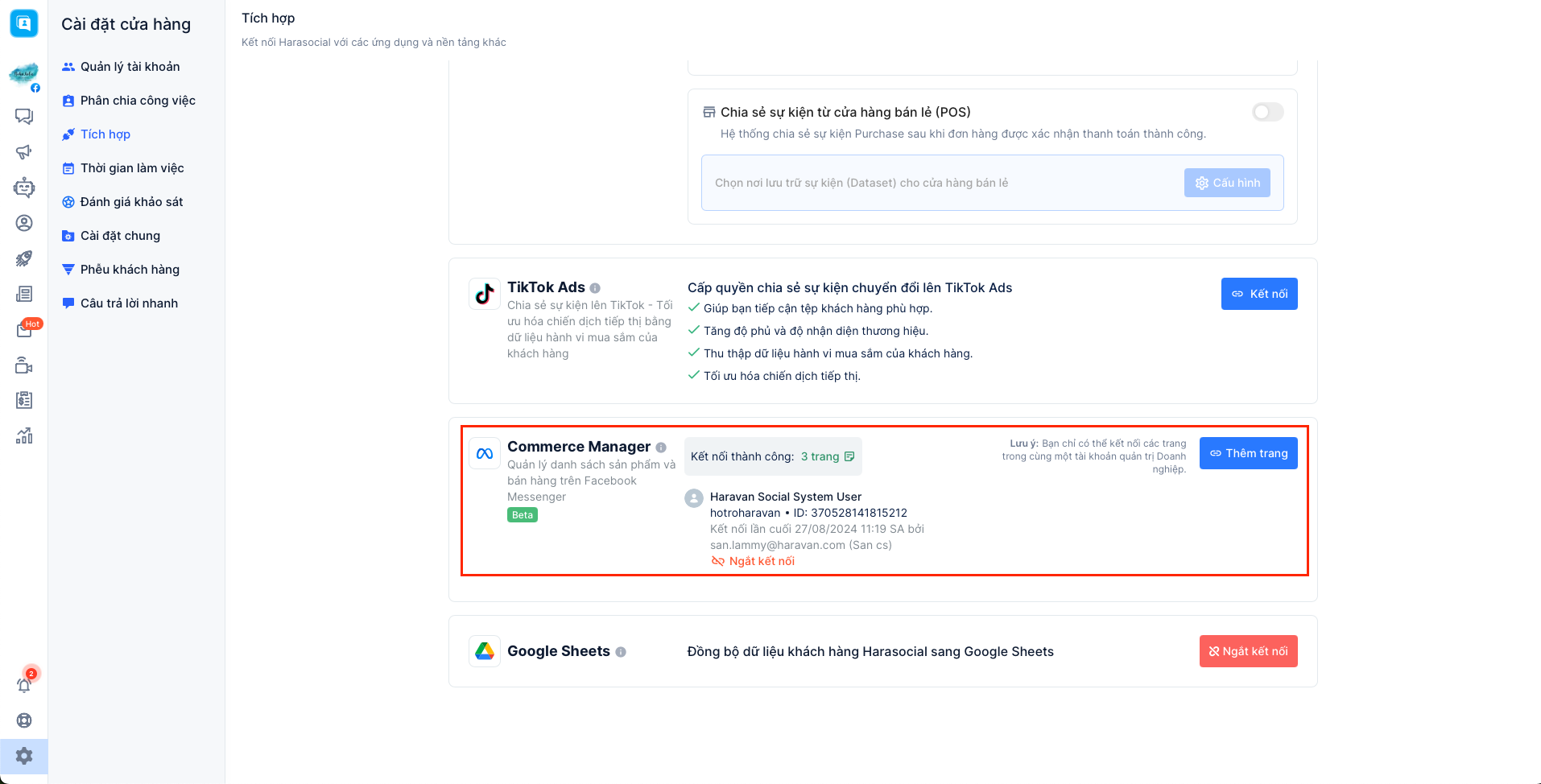
Task: Click the Google Sheets logo icon
Action: (485, 651)
